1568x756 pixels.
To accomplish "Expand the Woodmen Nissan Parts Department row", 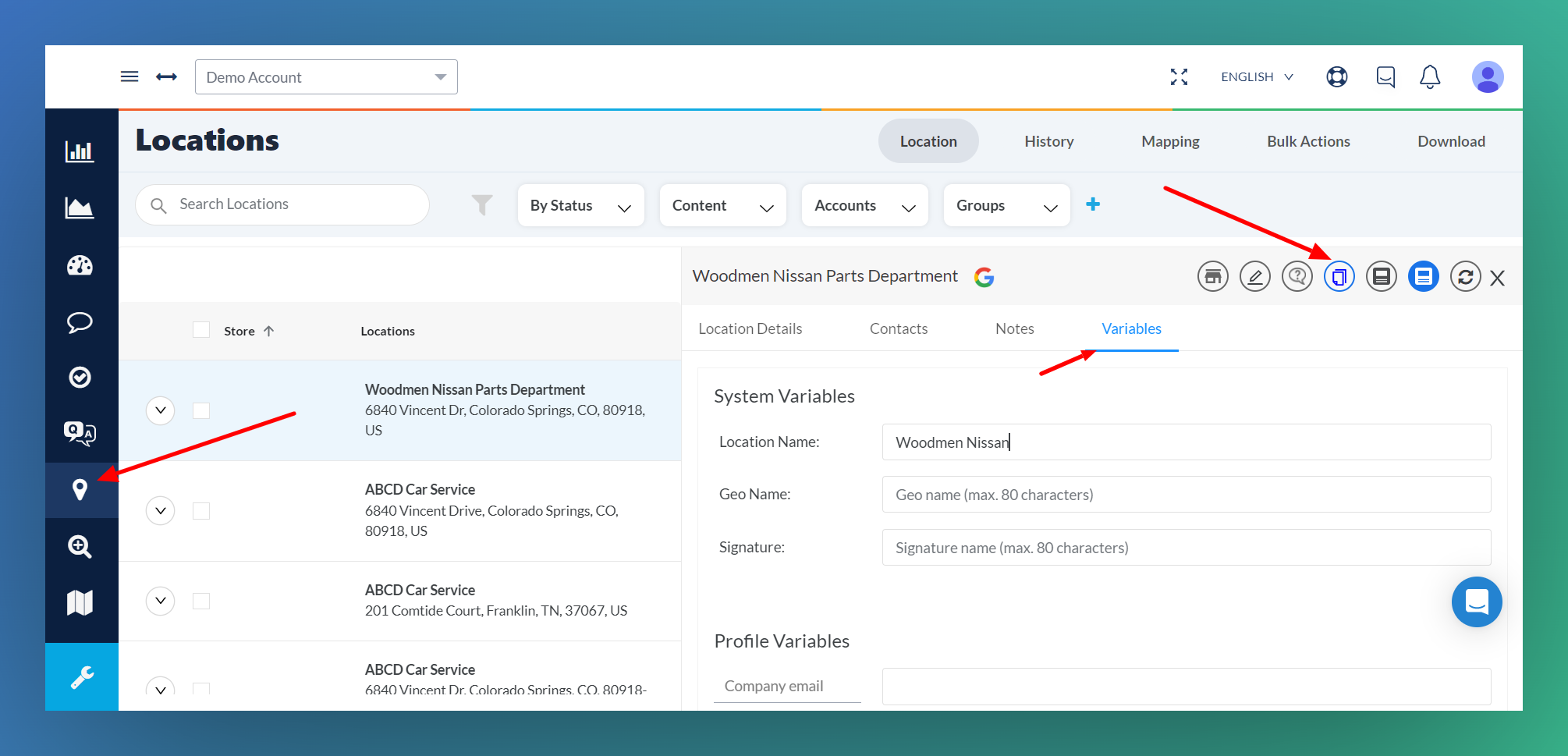I will click(x=161, y=410).
